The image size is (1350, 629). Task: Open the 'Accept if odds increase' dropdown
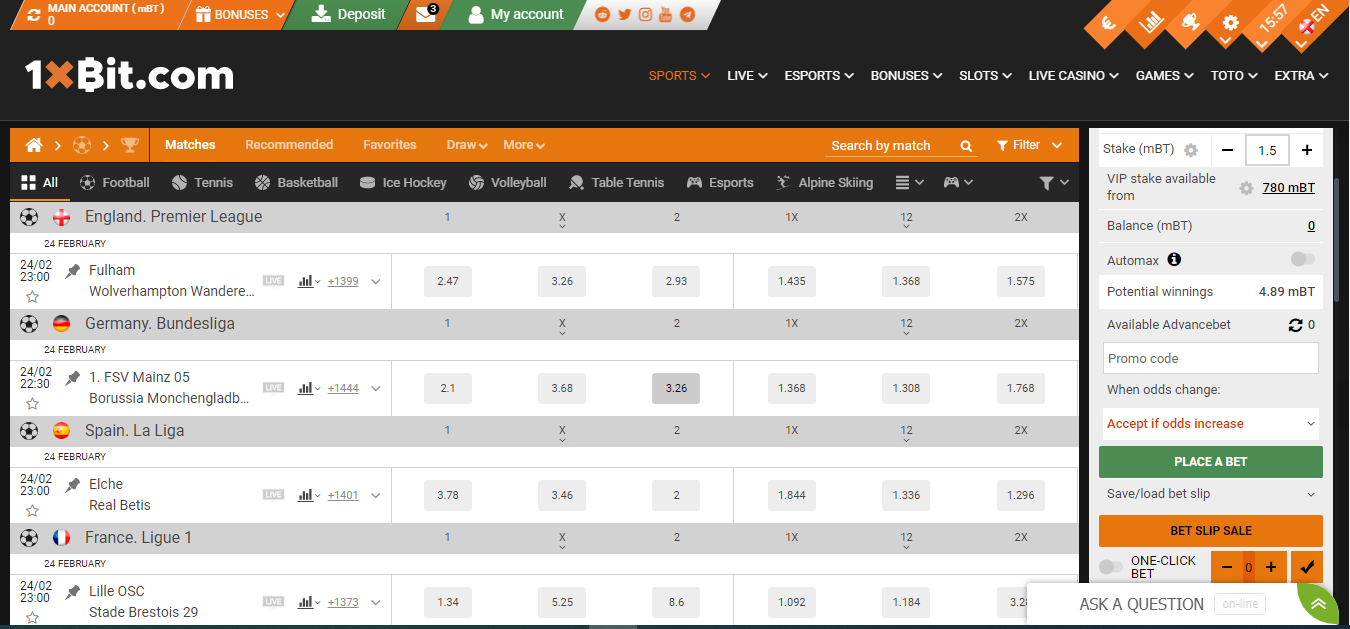click(1210, 423)
